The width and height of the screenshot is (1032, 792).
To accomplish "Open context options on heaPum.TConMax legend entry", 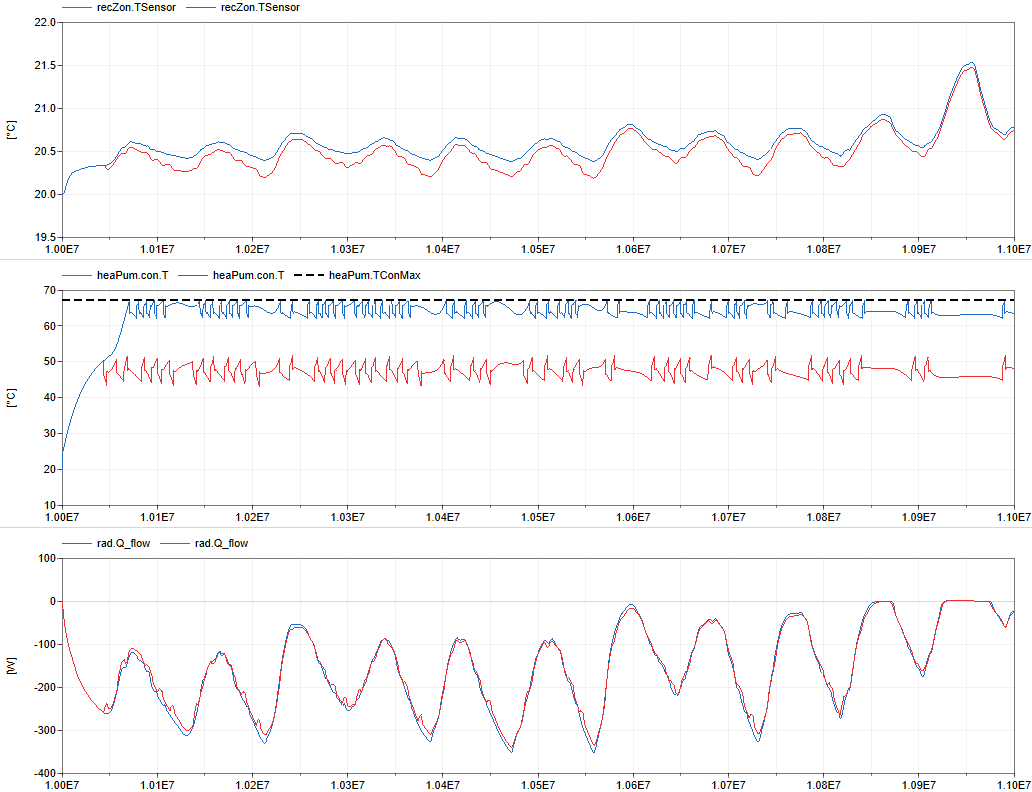I will (378, 274).
